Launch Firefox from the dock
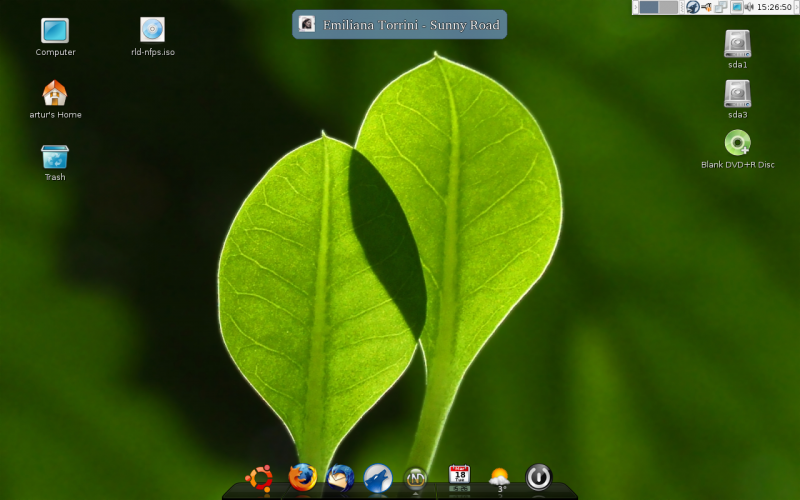Image resolution: width=800 pixels, height=500 pixels. tap(303, 478)
